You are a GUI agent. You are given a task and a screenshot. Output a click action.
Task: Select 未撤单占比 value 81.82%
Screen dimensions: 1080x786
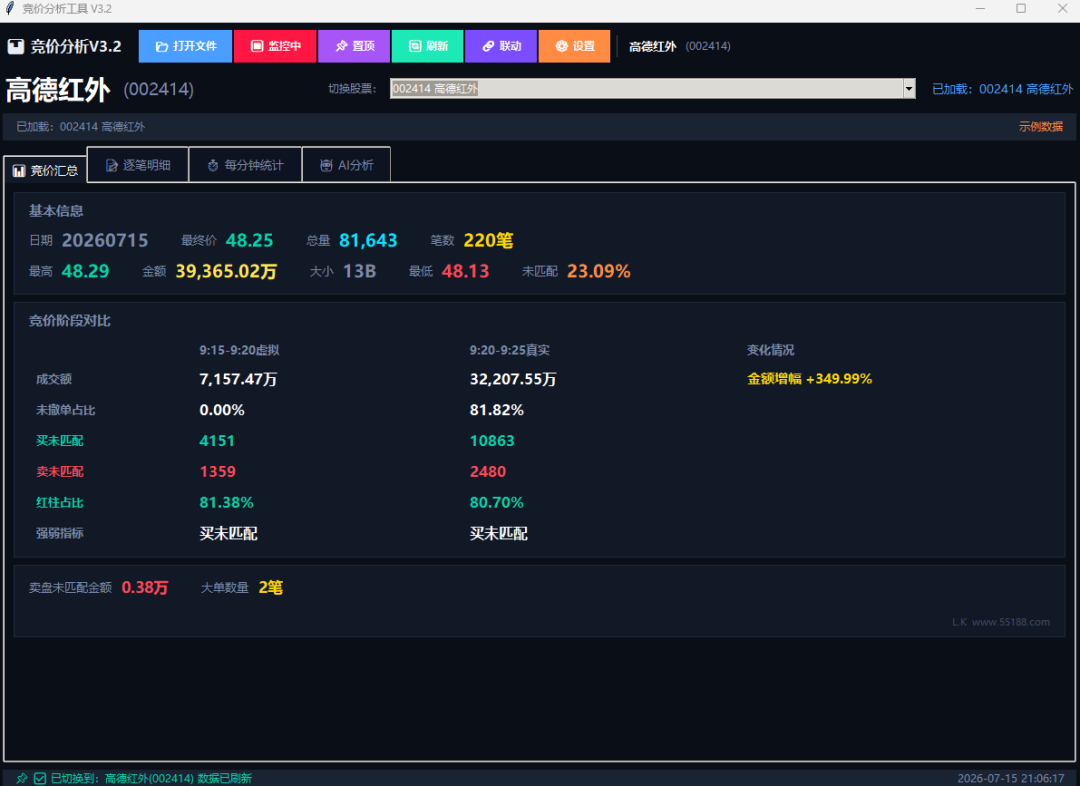click(x=497, y=410)
